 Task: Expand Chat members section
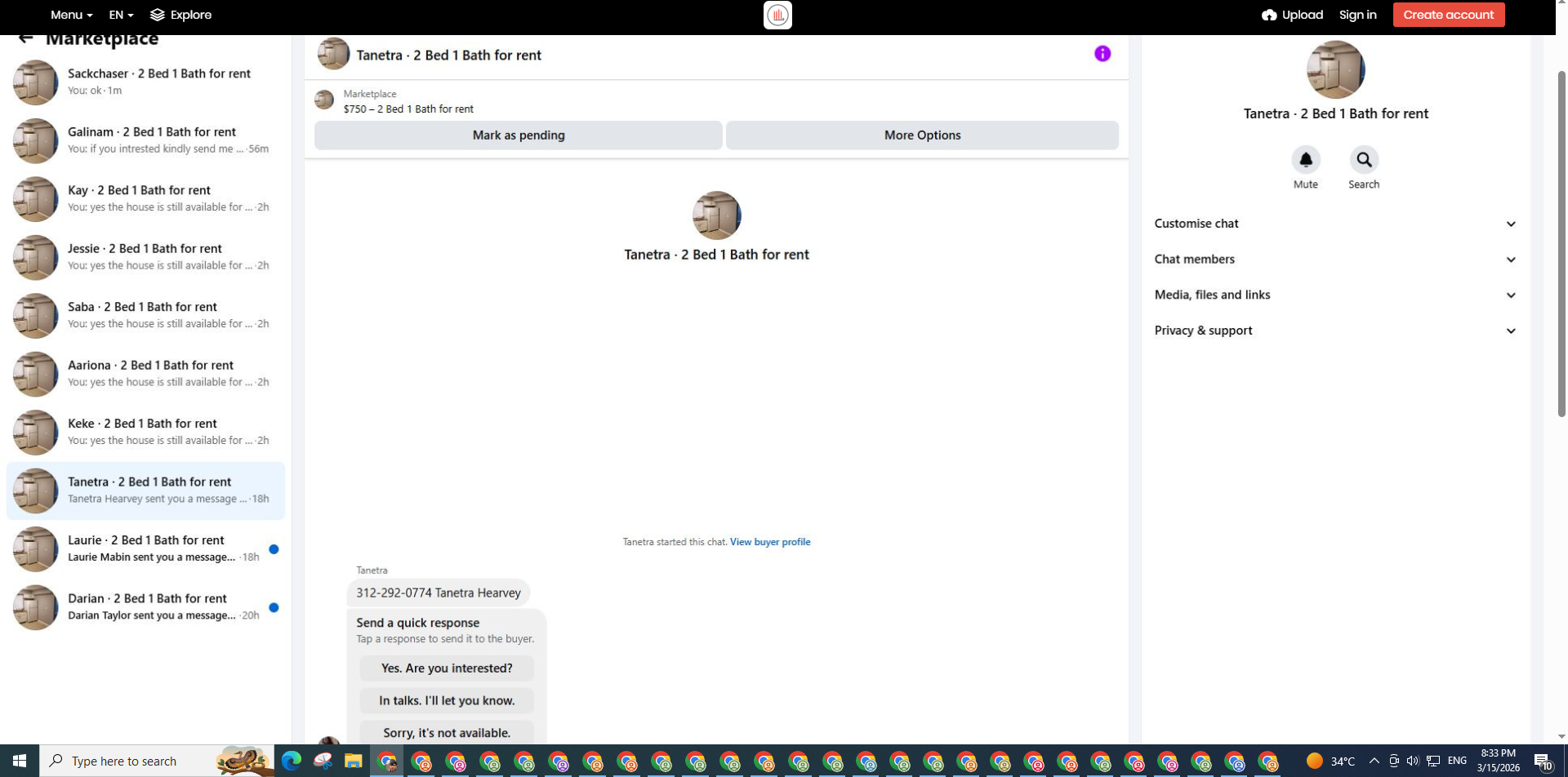(x=1335, y=260)
